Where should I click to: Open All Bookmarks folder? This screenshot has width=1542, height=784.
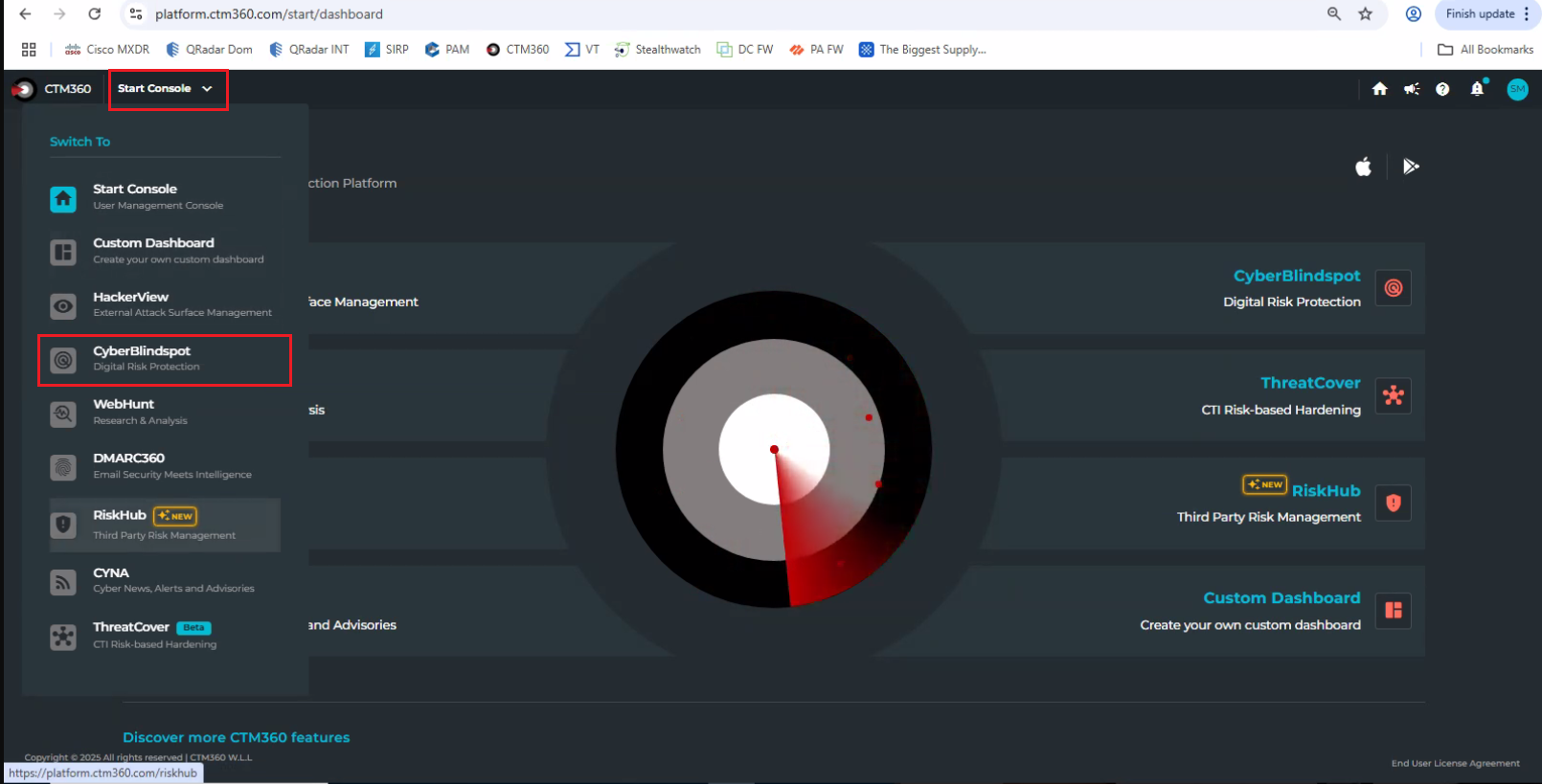click(1485, 50)
